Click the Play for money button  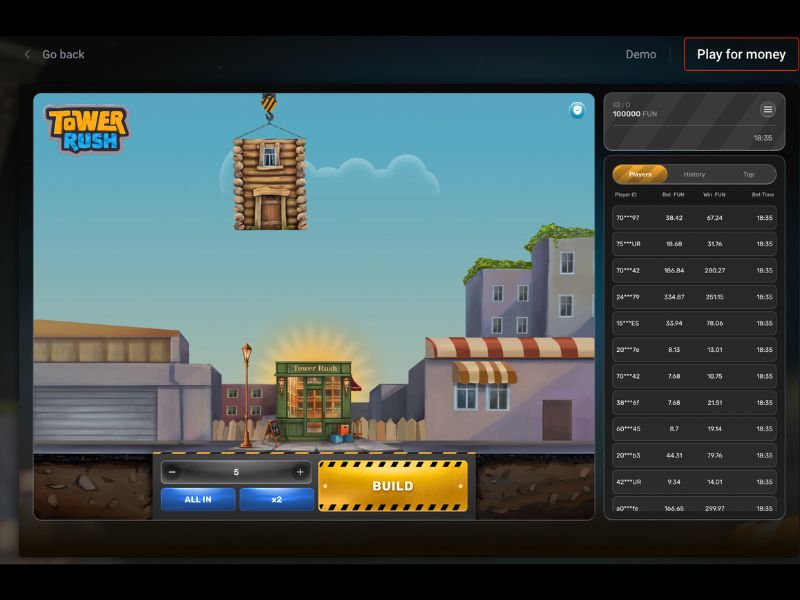coord(741,55)
